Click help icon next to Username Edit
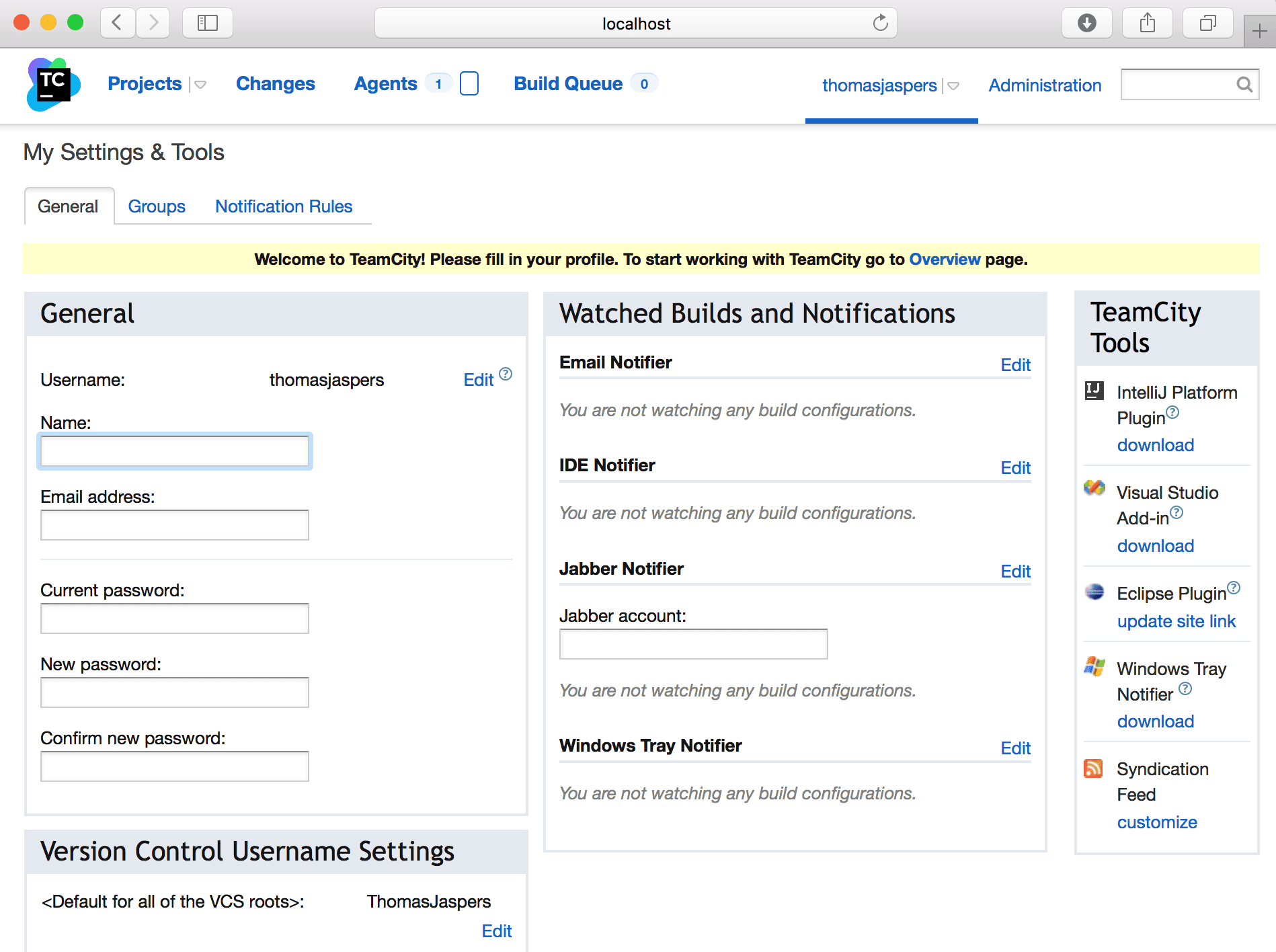 [x=506, y=374]
